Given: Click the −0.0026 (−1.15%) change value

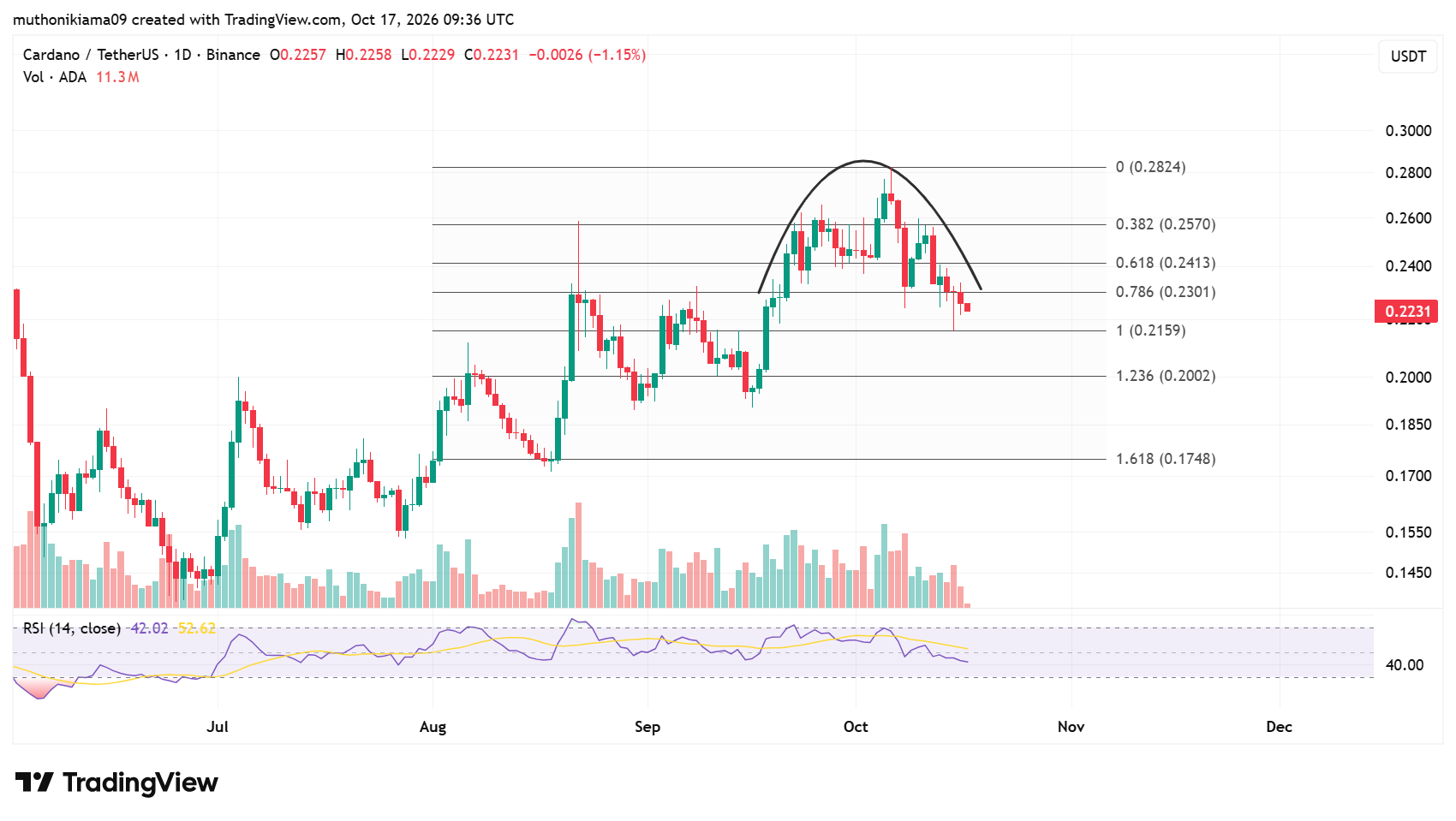Looking at the screenshot, I should pos(588,55).
